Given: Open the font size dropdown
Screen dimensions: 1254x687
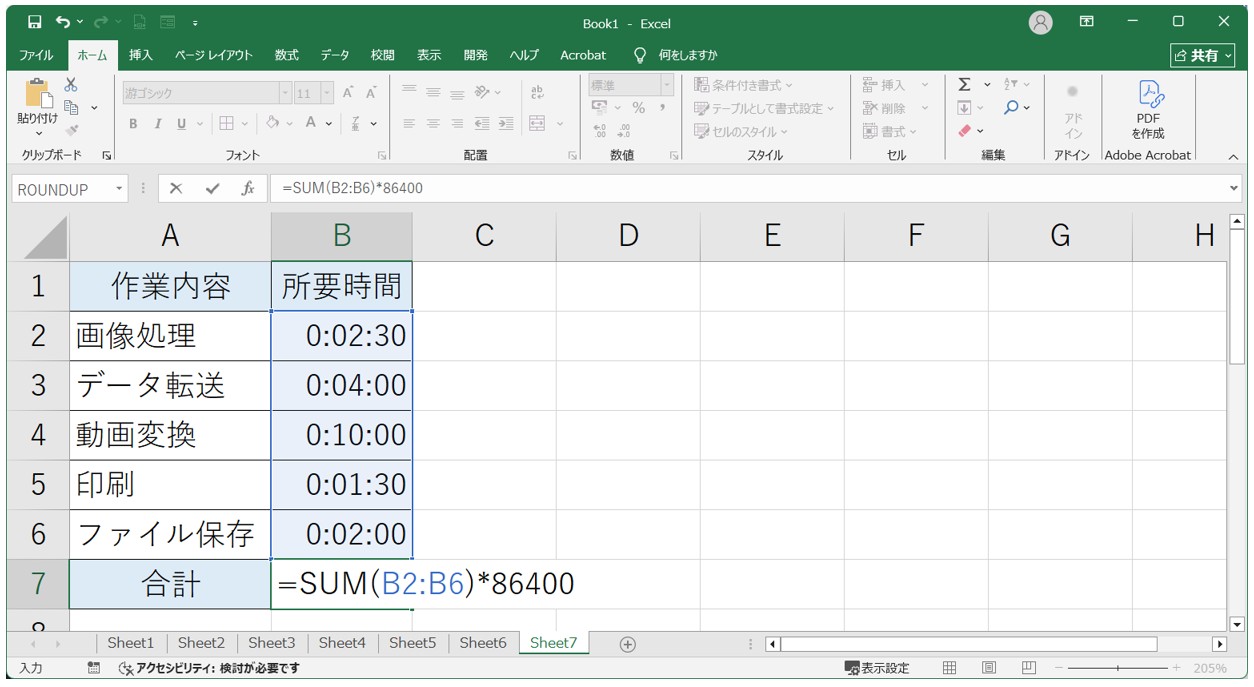Looking at the screenshot, I should 328,93.
